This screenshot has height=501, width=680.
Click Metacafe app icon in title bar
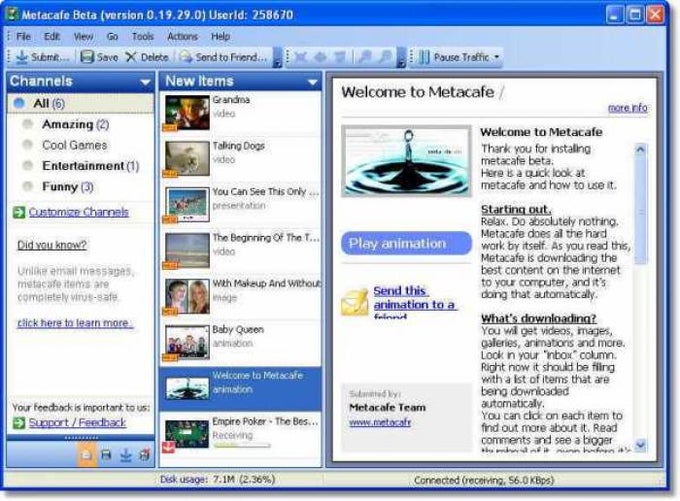pos(12,14)
